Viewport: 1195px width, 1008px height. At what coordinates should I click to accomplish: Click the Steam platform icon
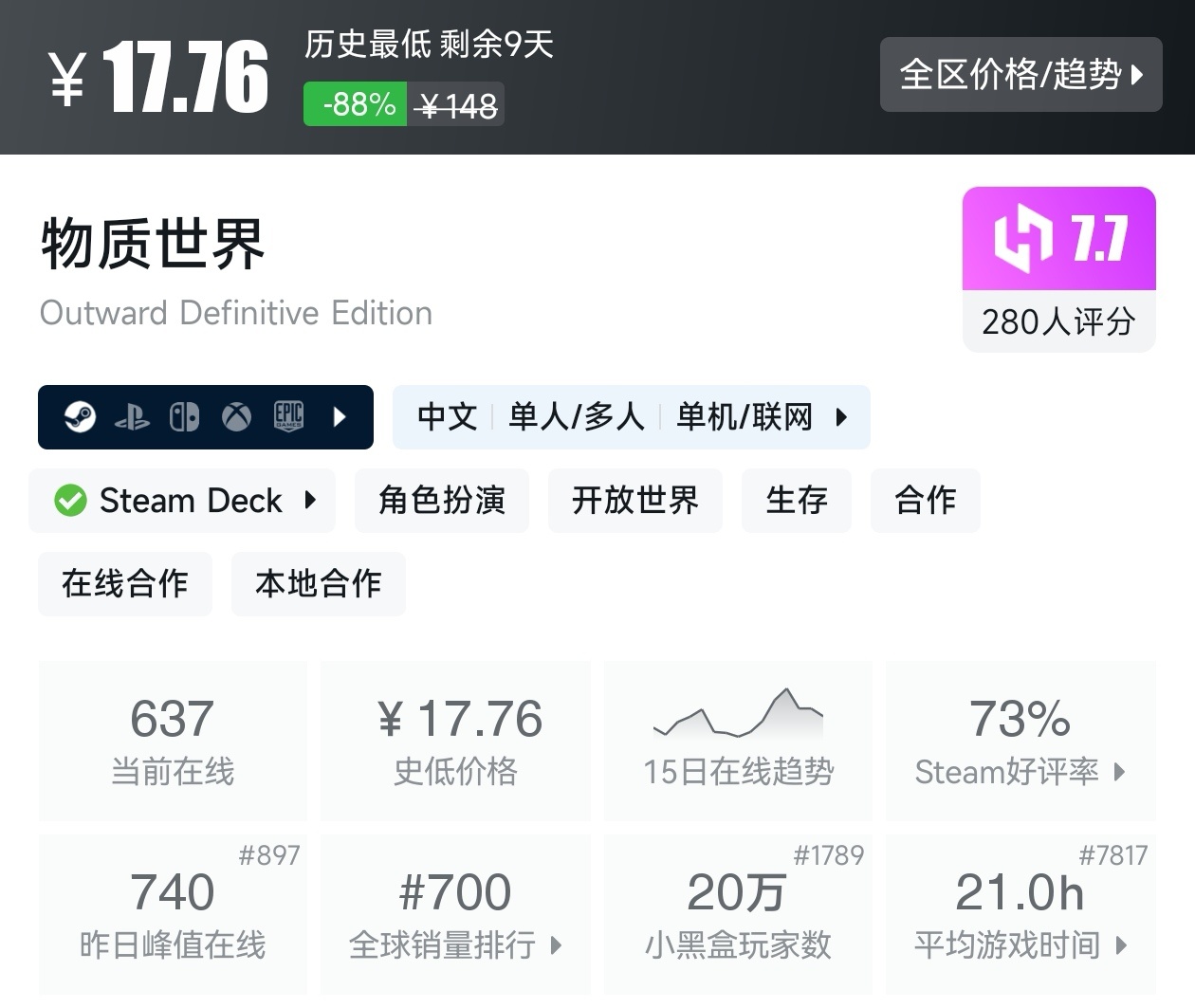point(80,417)
